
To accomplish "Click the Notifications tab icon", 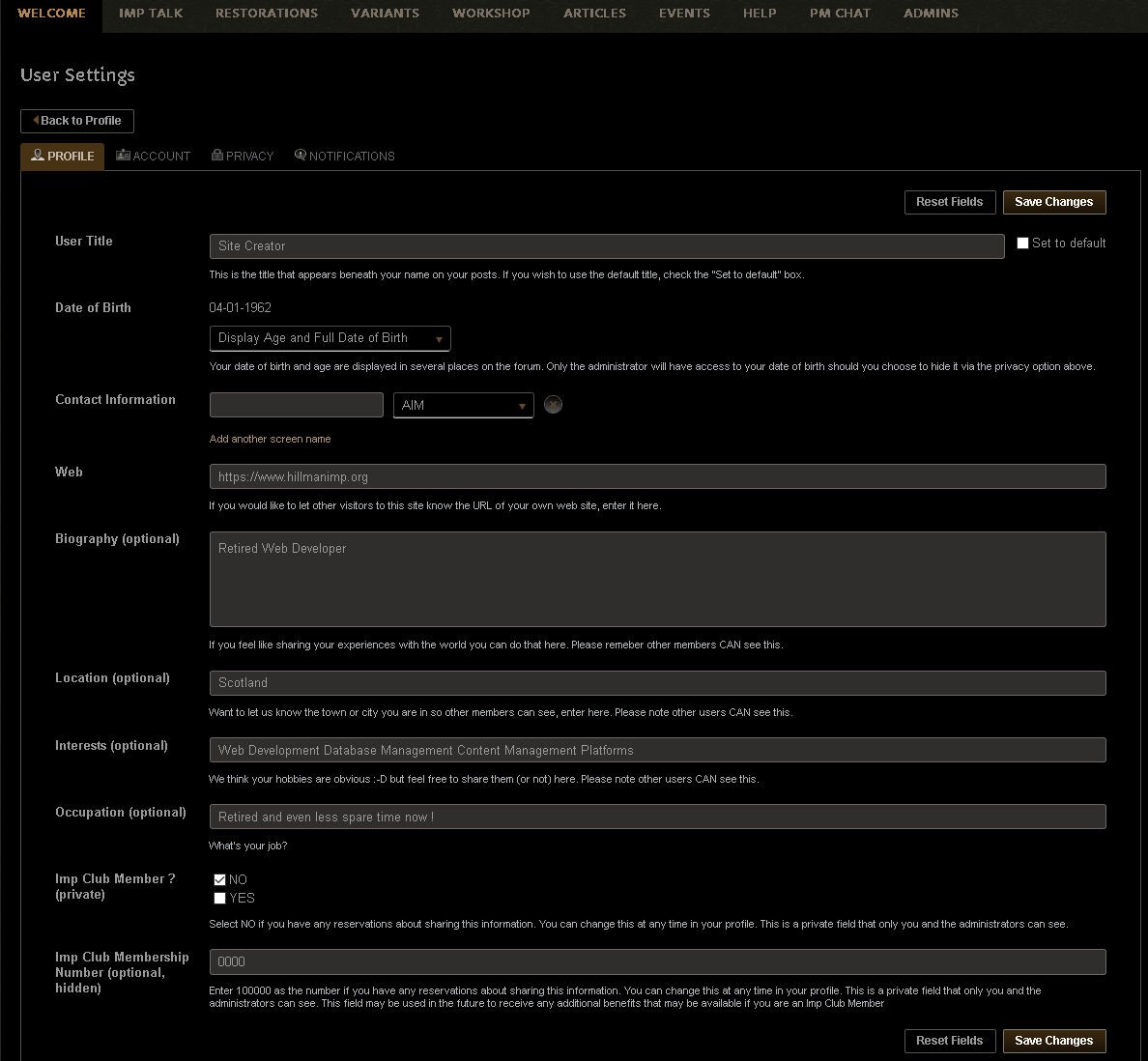I will click(301, 155).
